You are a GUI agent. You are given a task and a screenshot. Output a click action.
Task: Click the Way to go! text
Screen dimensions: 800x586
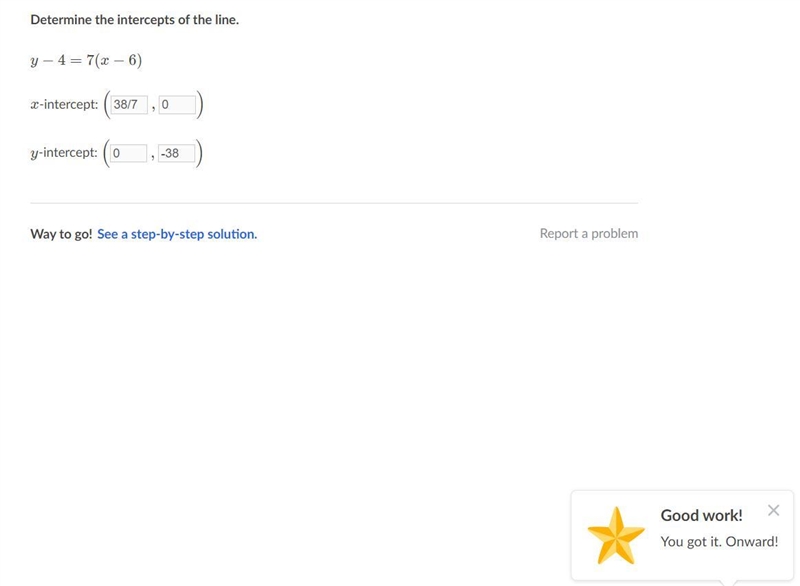[x=61, y=234]
